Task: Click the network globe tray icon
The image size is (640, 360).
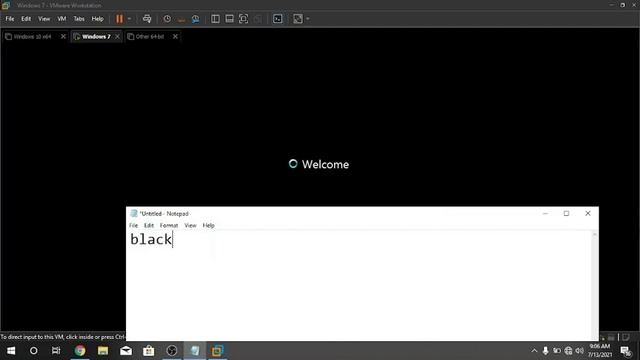Action: (x=568, y=351)
